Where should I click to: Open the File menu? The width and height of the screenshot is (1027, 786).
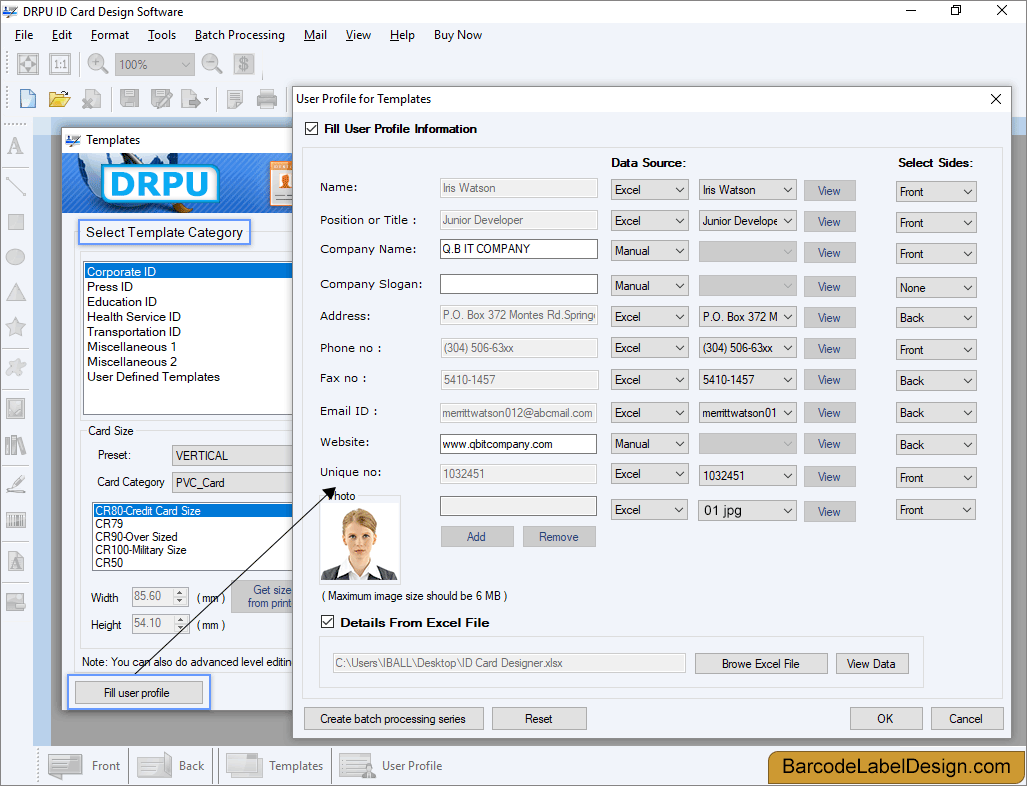pyautogui.click(x=24, y=35)
